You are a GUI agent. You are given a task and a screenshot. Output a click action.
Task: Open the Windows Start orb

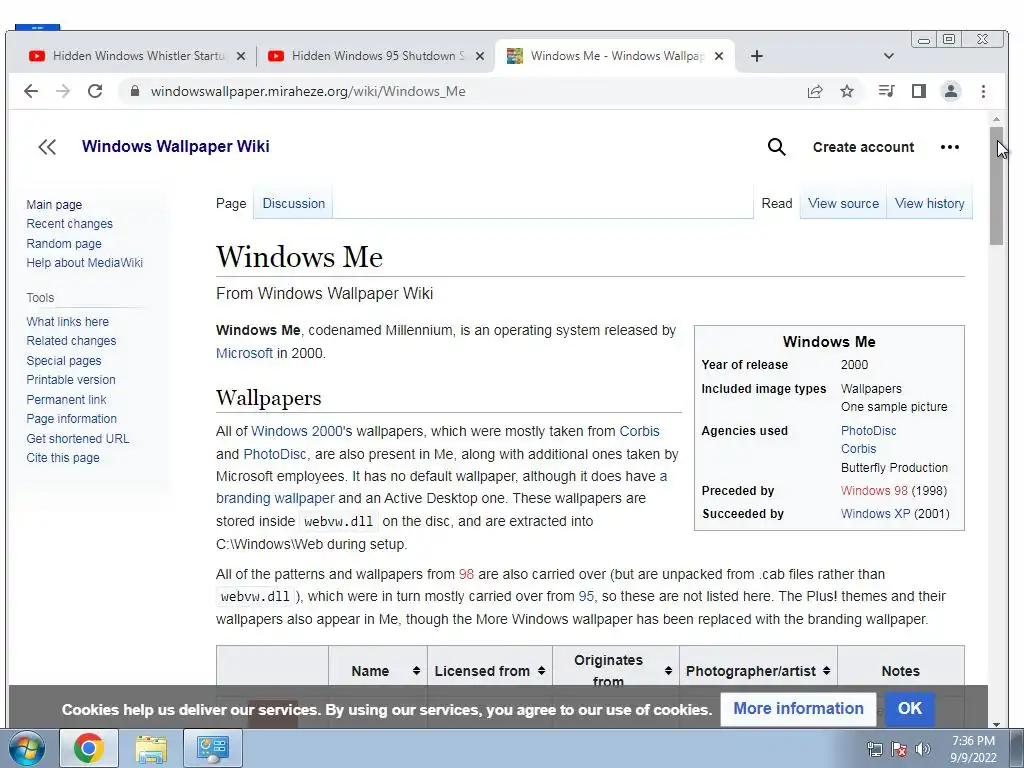[26, 748]
